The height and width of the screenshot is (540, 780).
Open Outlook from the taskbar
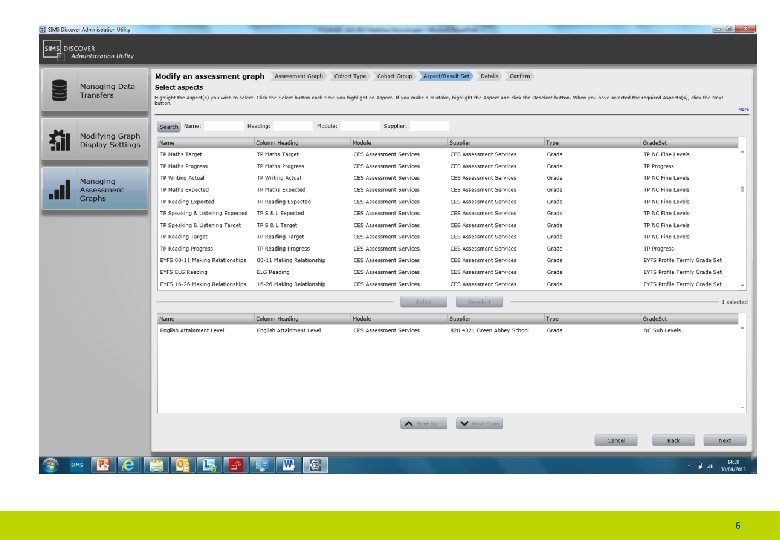coord(182,465)
